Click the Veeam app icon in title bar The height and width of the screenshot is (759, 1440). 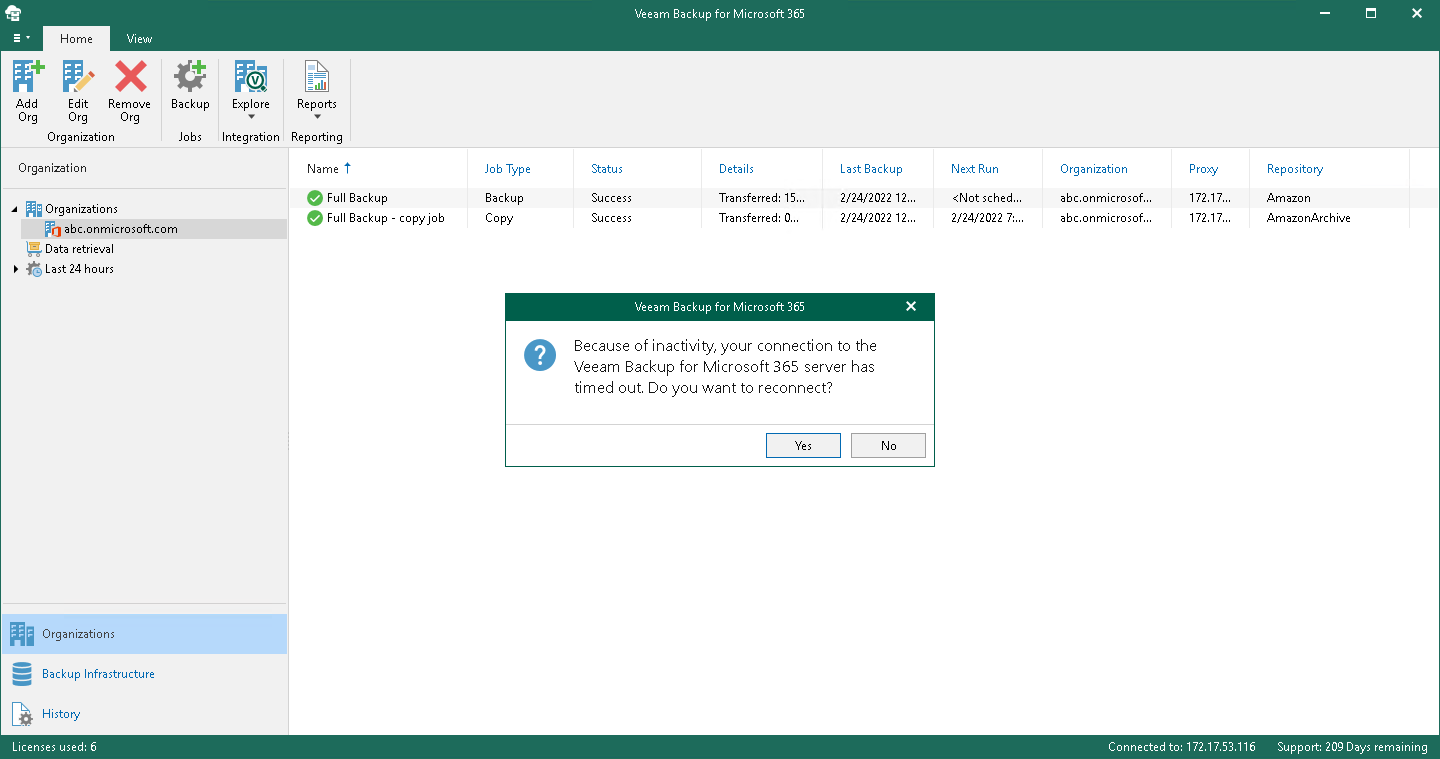14,14
